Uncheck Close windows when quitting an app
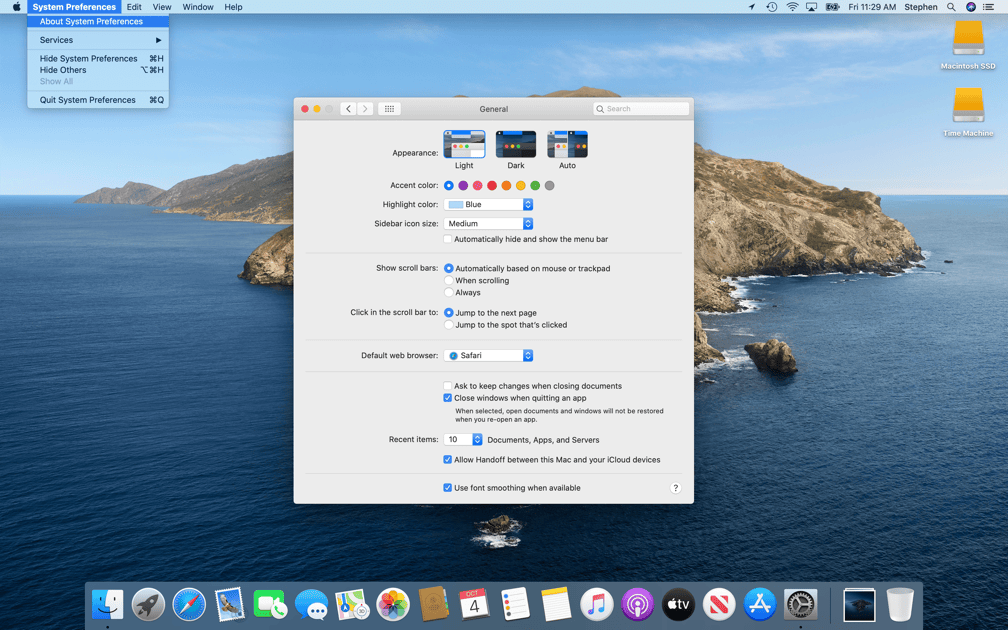This screenshot has height=630, width=1008. (447, 398)
